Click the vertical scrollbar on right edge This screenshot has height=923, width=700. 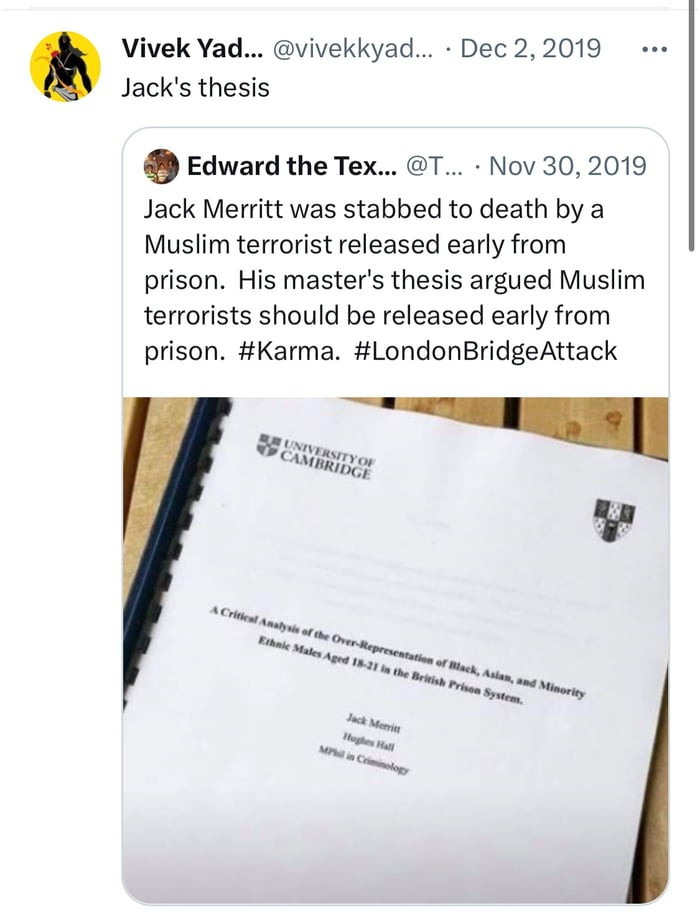692,130
